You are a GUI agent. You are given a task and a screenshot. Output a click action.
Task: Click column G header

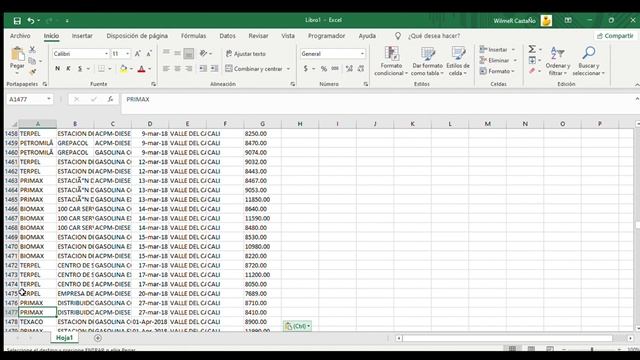[x=262, y=124]
